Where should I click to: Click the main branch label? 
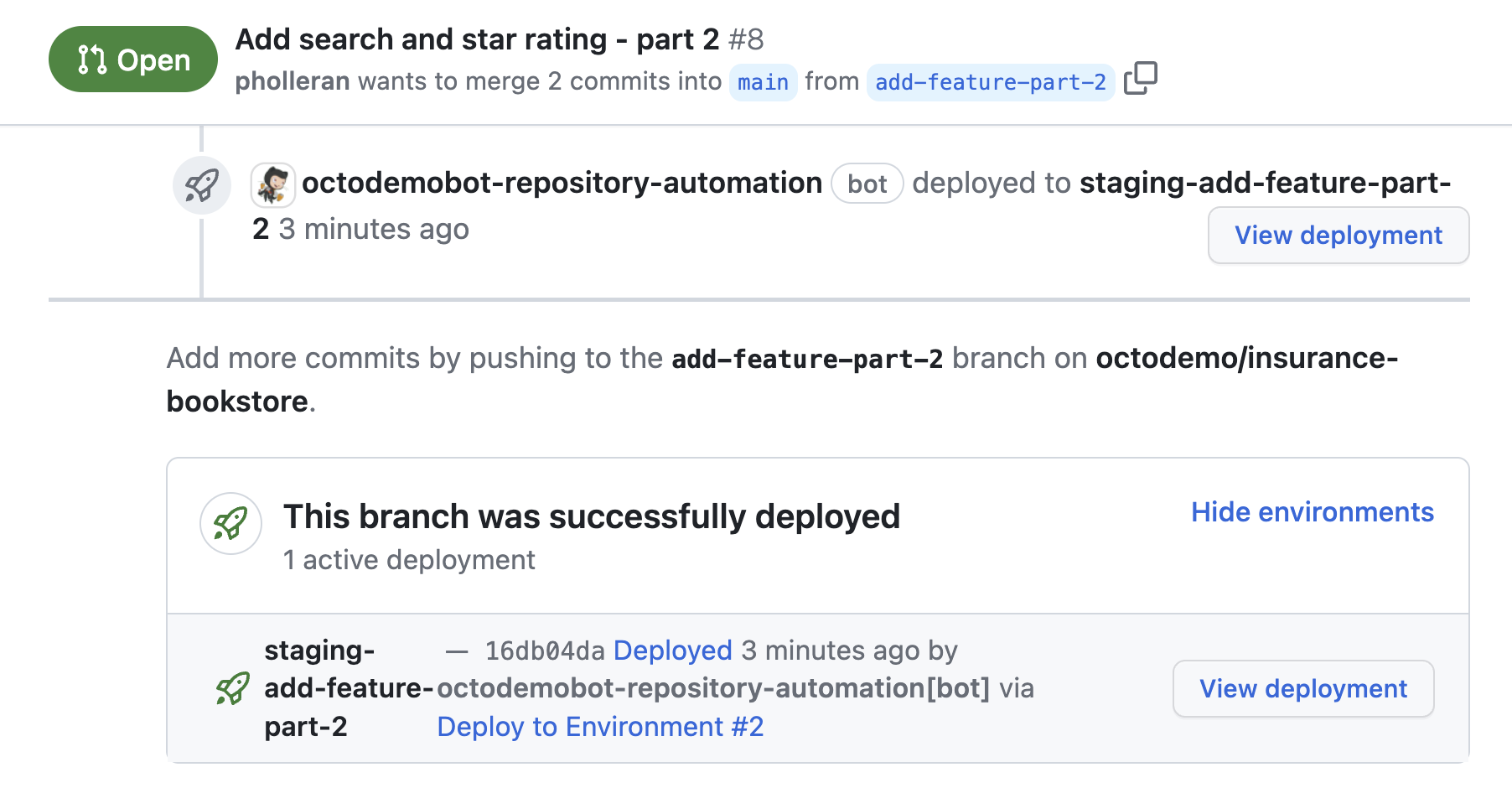tap(763, 81)
